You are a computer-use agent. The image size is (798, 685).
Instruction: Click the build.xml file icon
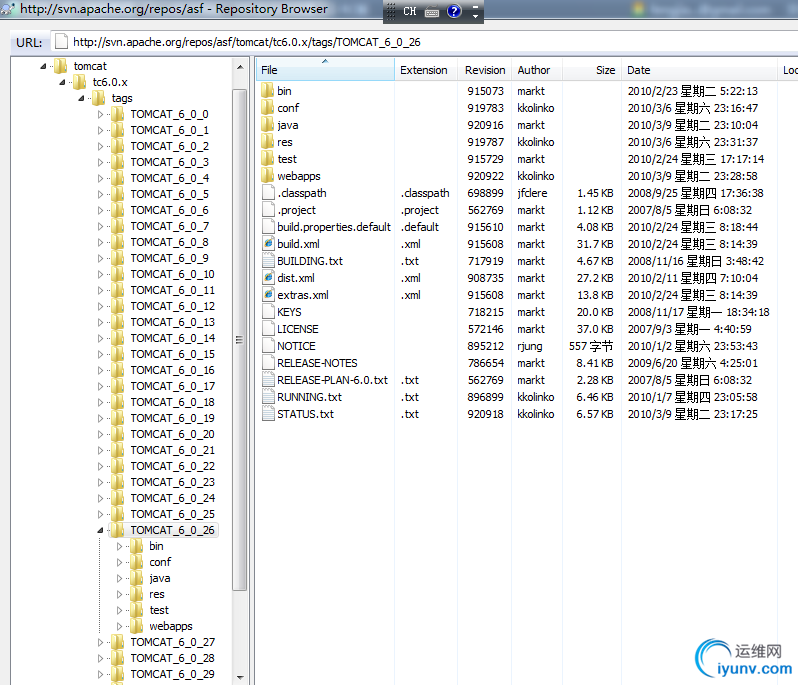268,244
